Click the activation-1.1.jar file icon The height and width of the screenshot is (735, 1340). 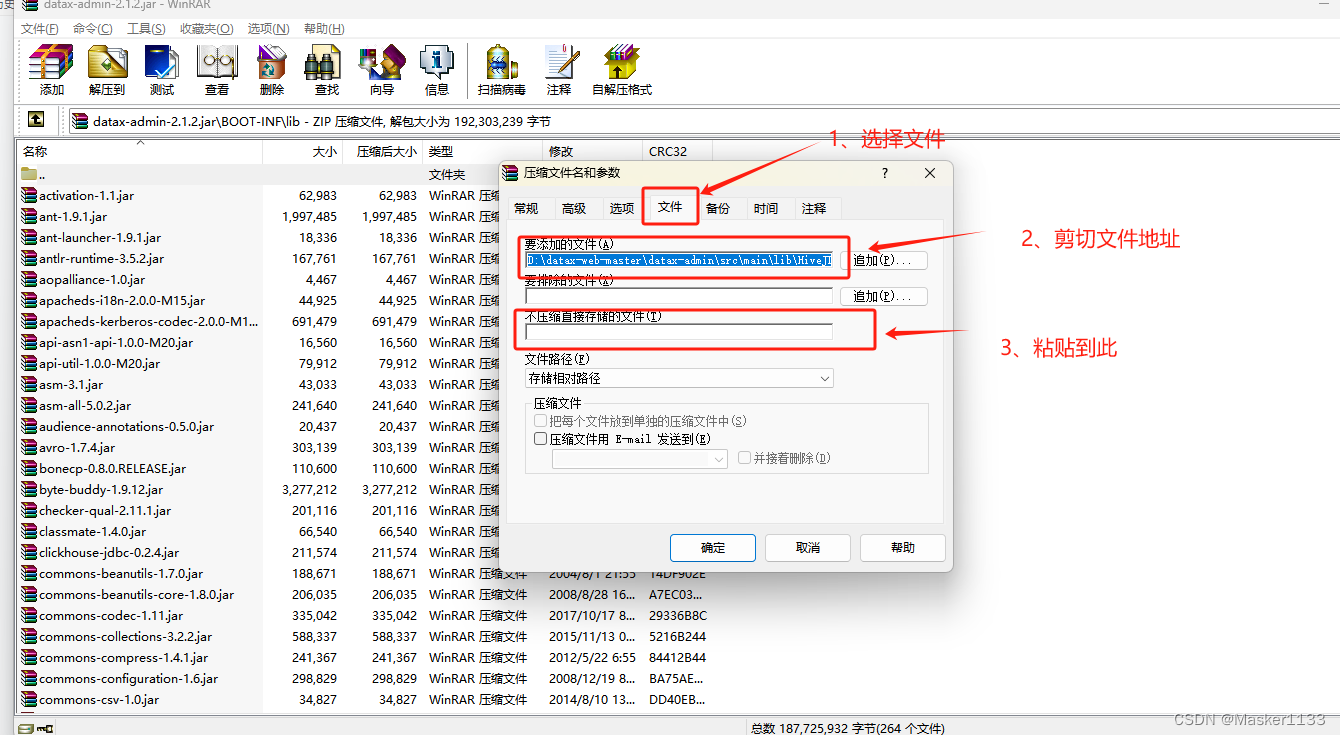[29, 196]
